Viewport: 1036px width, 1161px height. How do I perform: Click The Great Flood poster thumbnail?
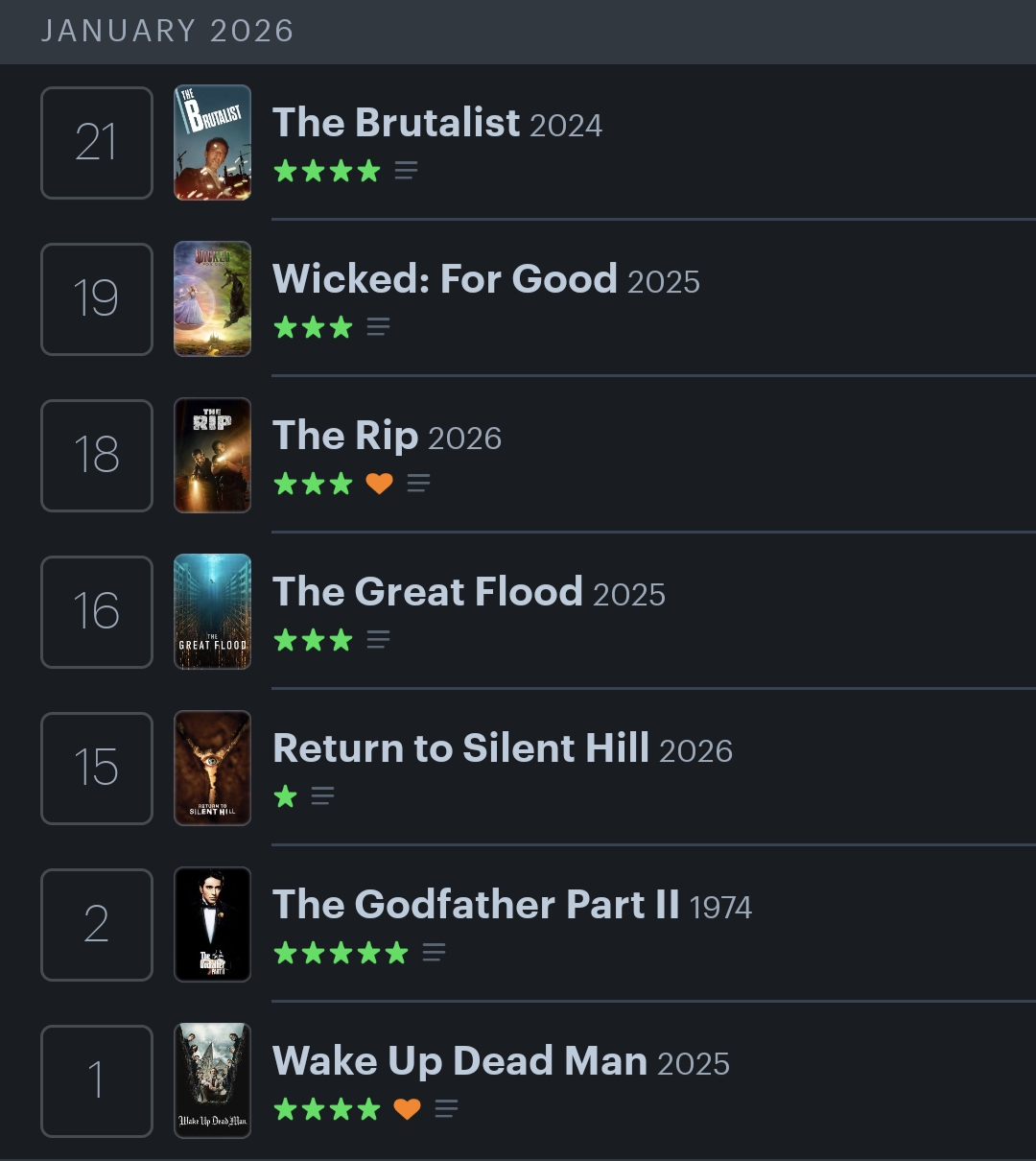point(212,612)
